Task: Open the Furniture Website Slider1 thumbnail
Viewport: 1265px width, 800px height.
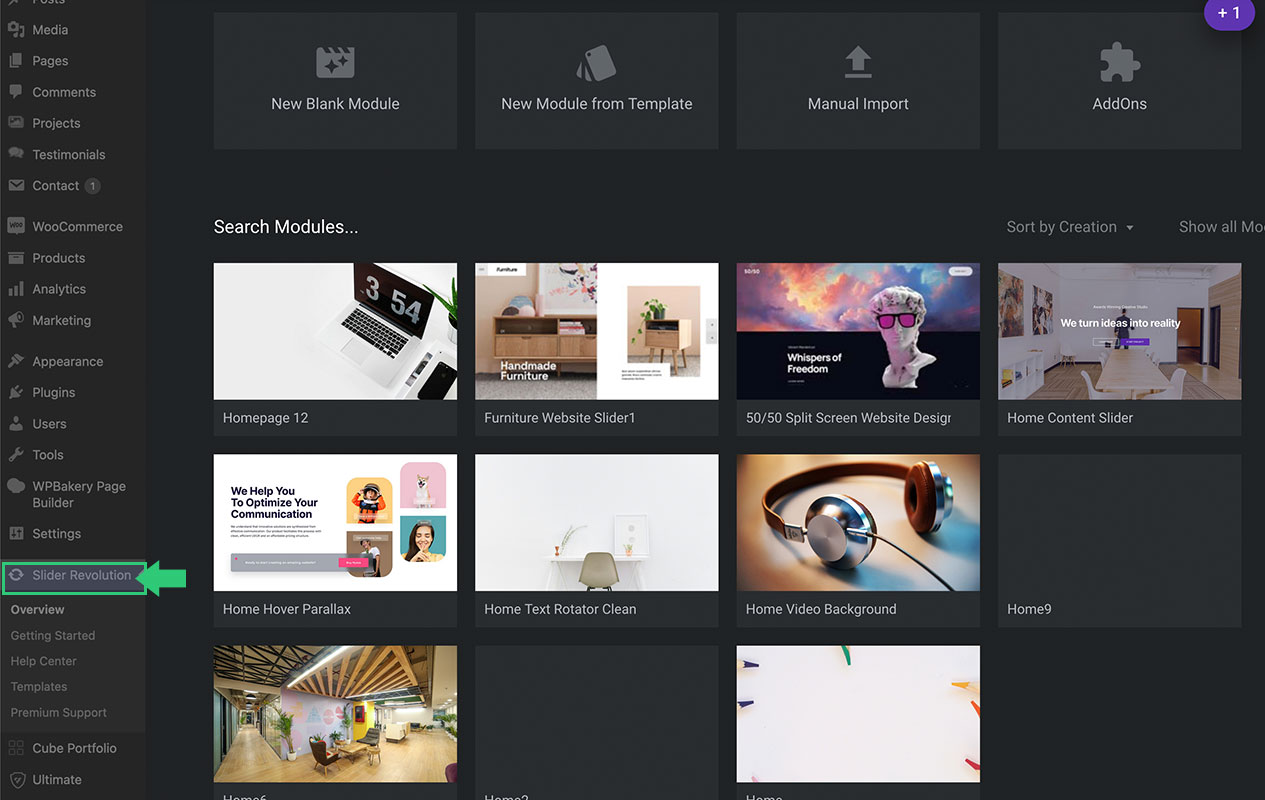Action: [596, 331]
